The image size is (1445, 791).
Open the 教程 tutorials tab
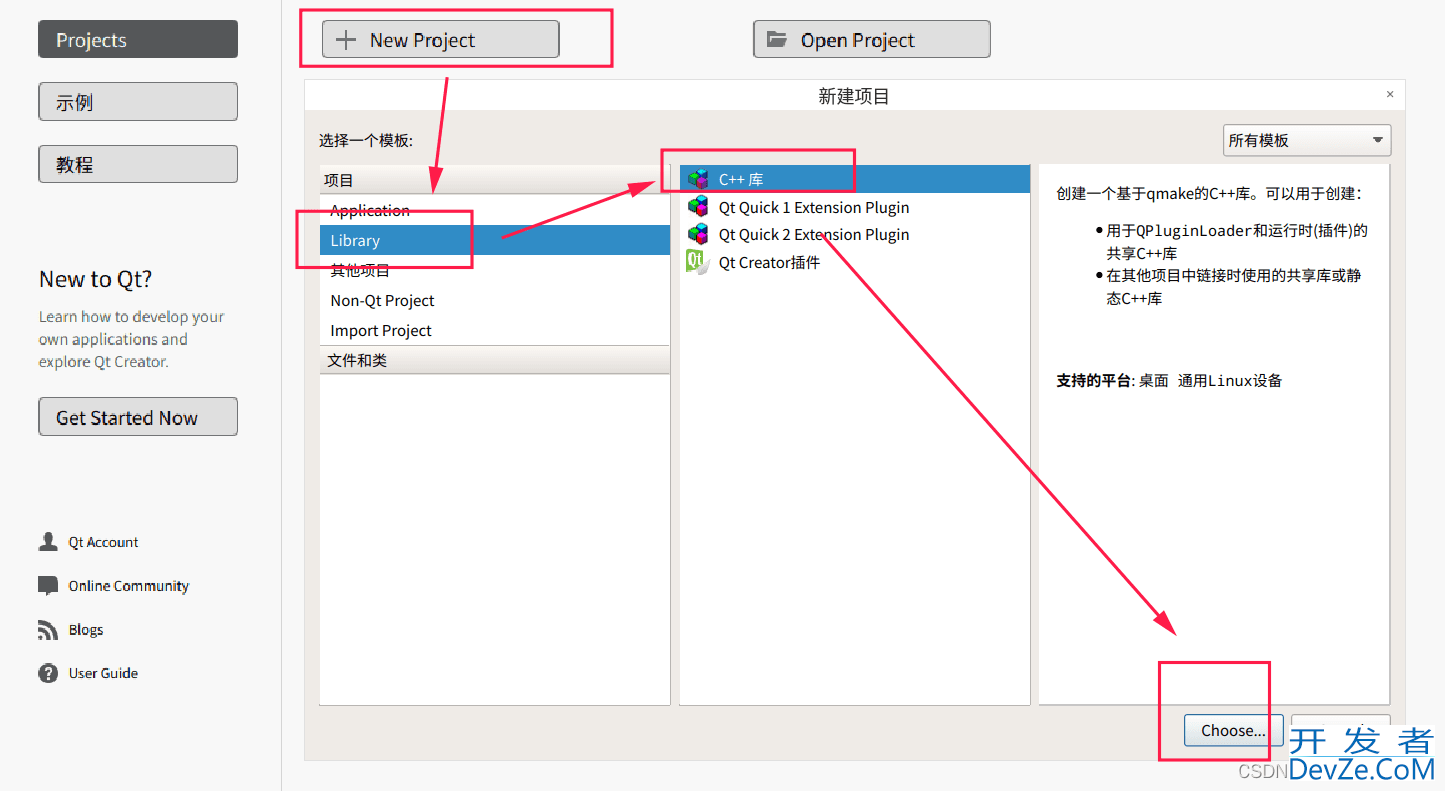point(138,164)
